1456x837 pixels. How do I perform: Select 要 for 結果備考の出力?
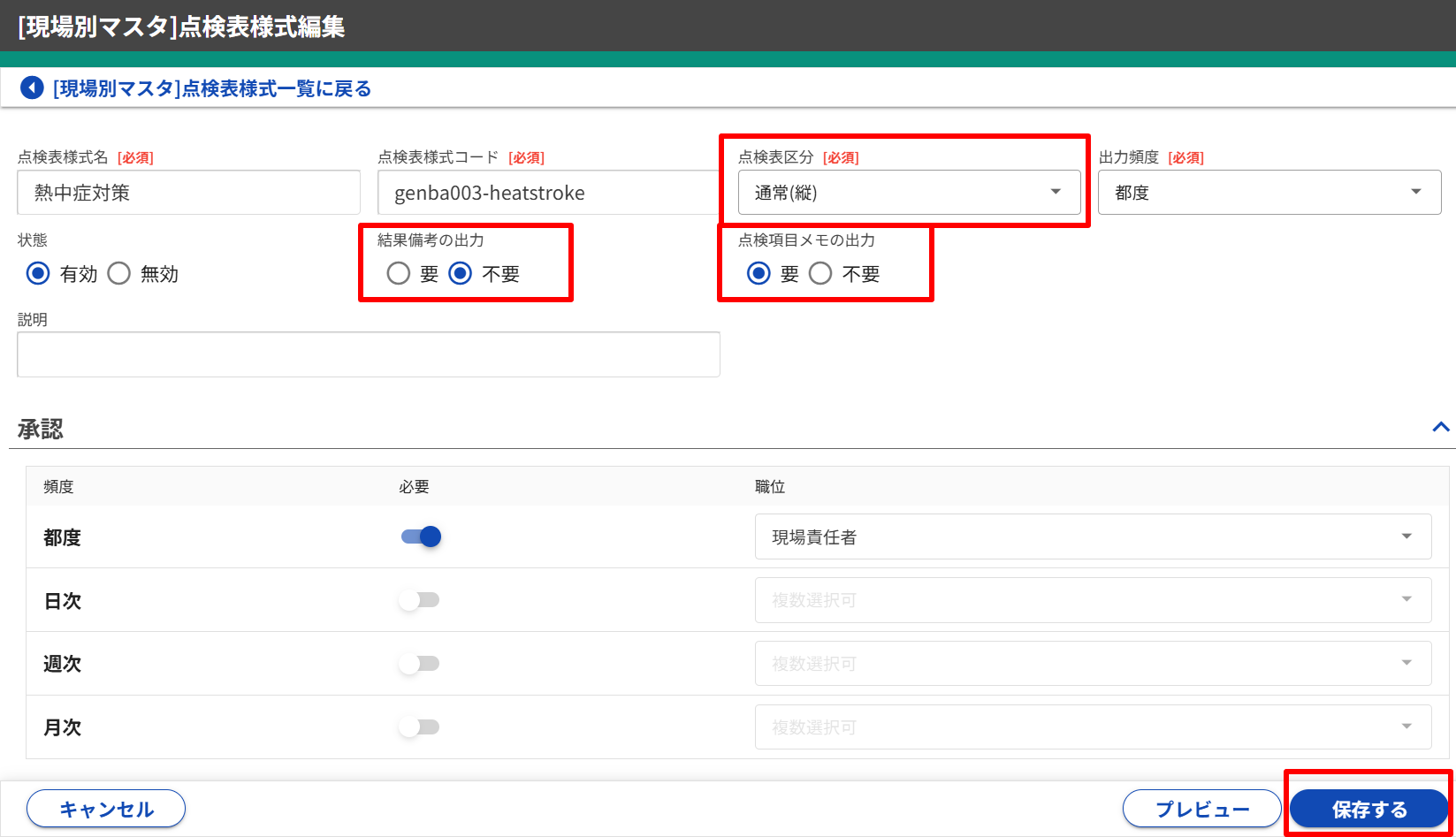pos(399,274)
